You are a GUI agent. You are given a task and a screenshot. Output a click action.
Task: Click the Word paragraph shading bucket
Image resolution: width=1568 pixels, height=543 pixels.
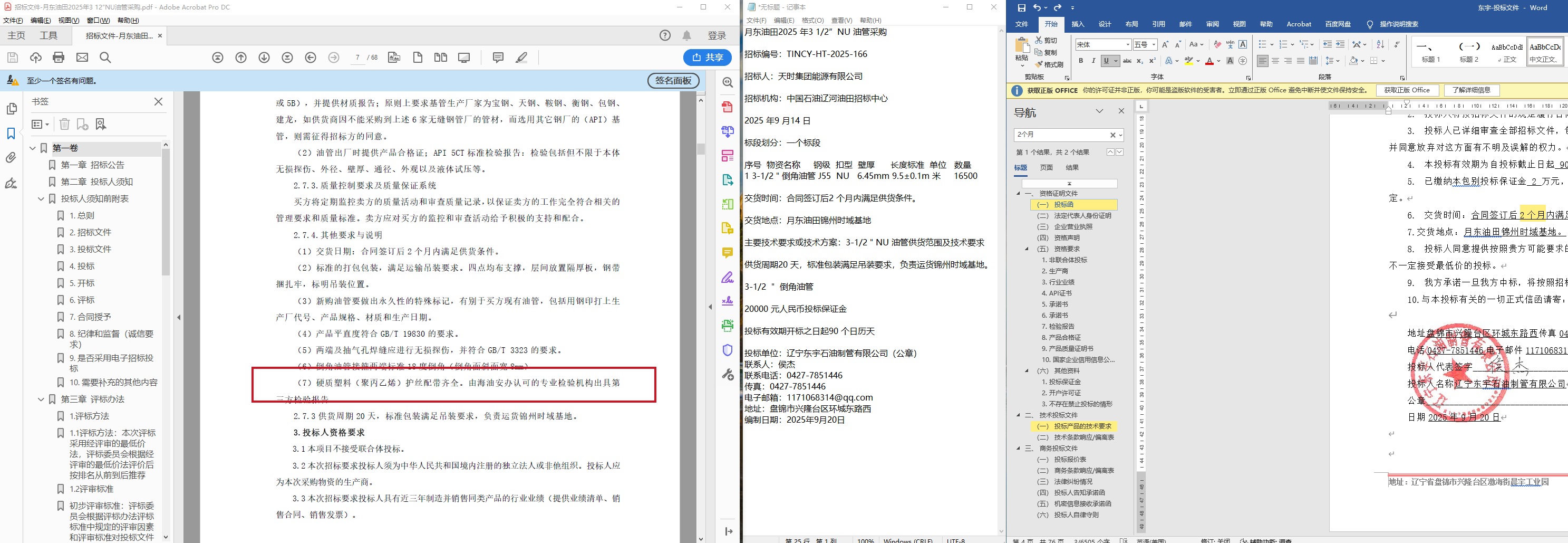point(1353,61)
